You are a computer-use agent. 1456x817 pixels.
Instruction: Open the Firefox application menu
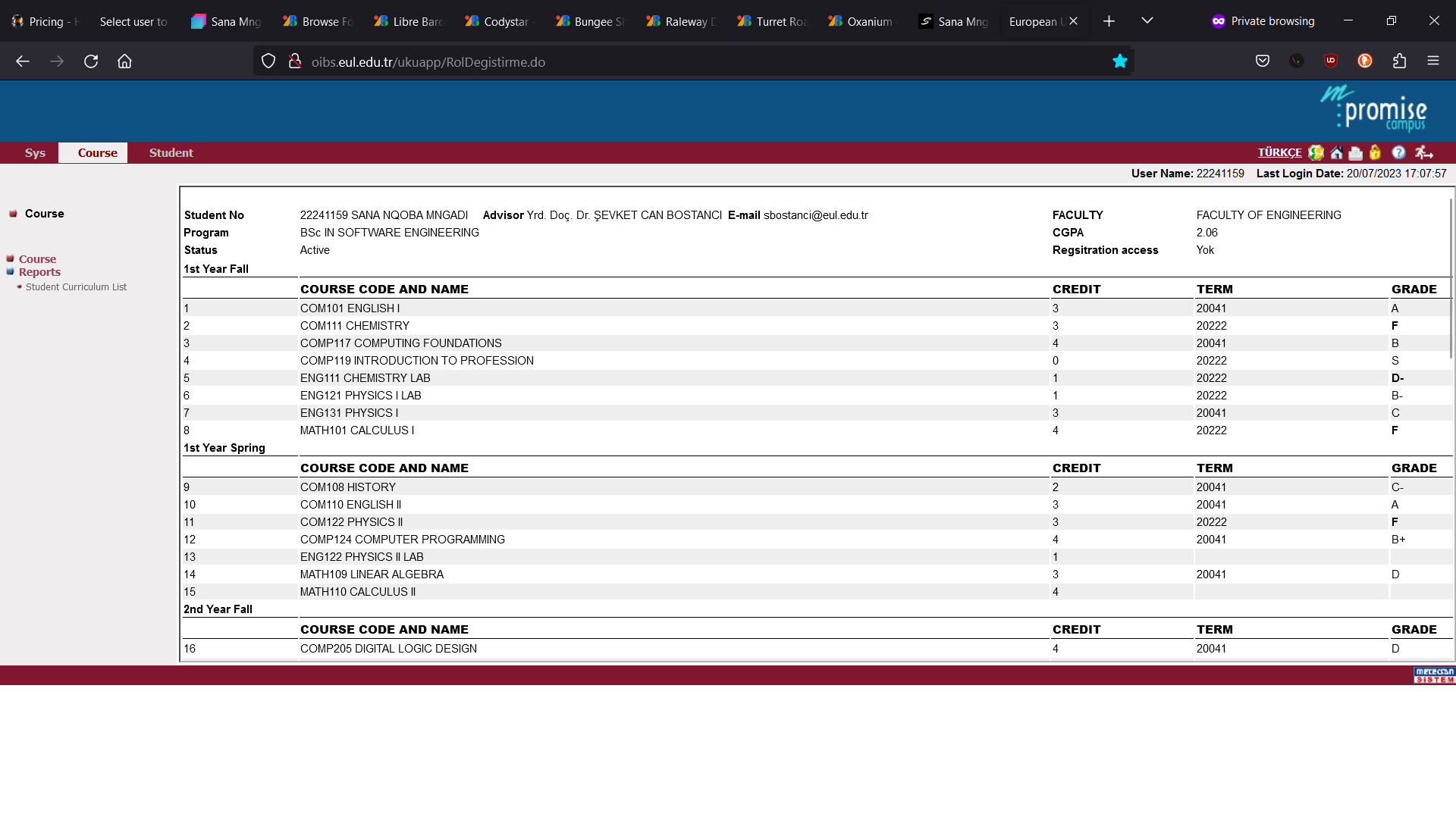(x=1433, y=61)
